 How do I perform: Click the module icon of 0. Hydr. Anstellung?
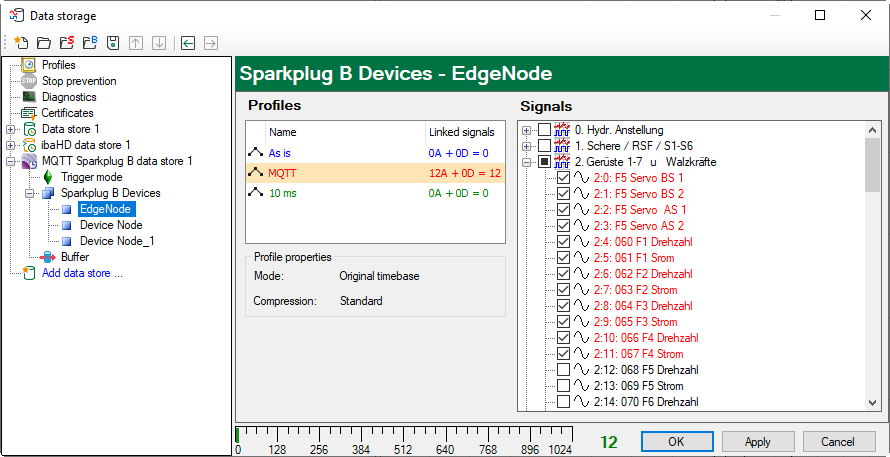click(x=562, y=130)
